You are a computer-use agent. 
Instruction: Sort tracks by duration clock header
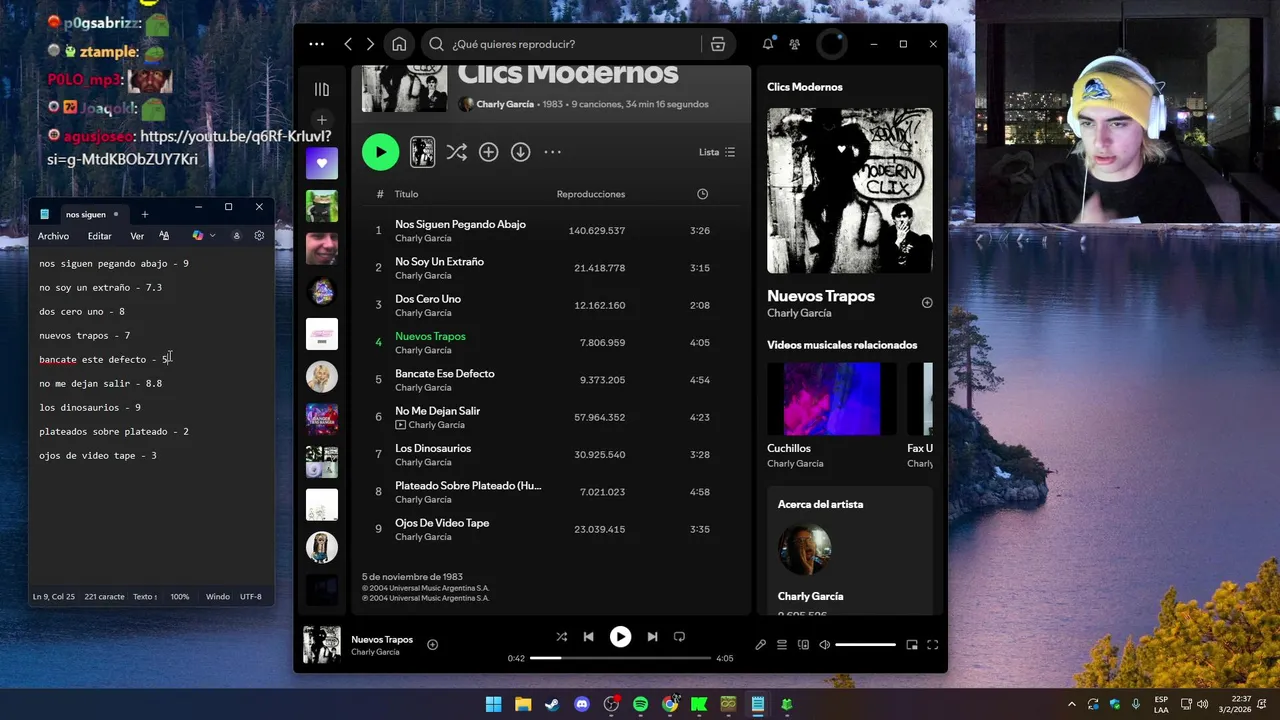tap(702, 194)
